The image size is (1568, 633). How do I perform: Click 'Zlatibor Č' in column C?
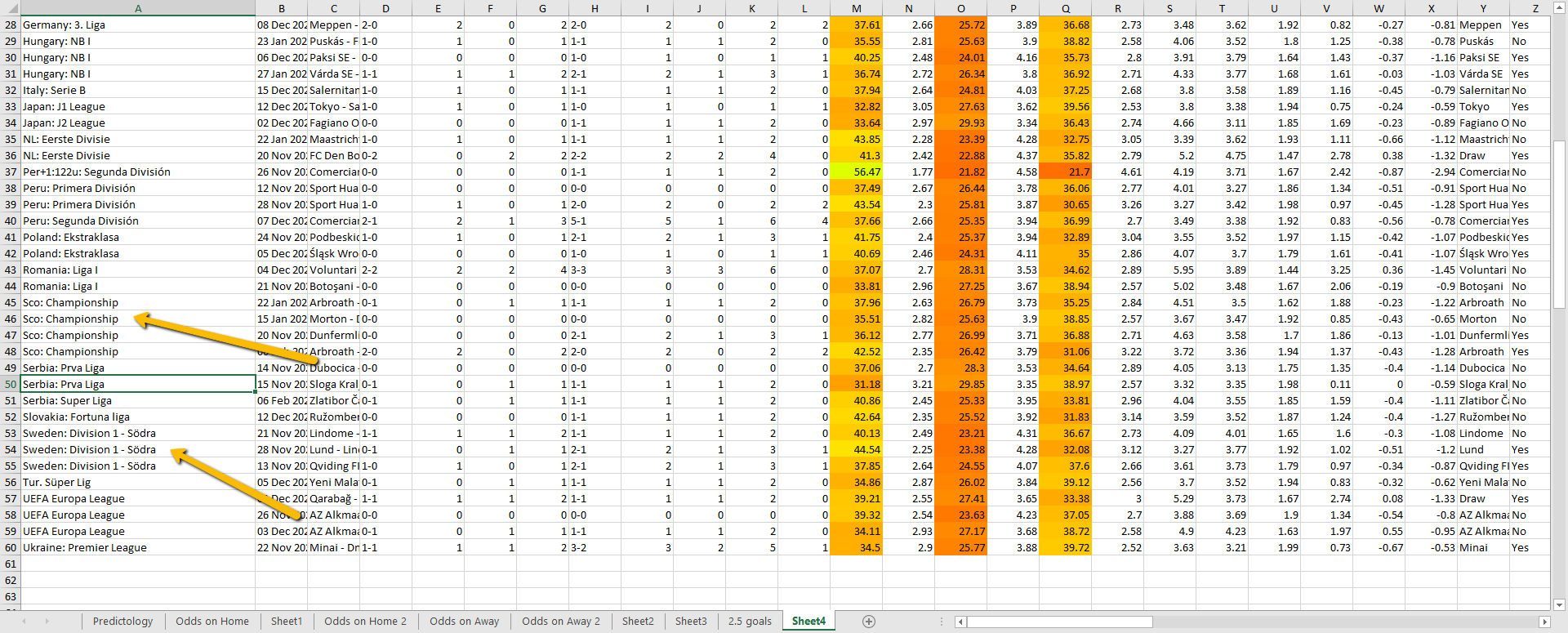tap(333, 400)
